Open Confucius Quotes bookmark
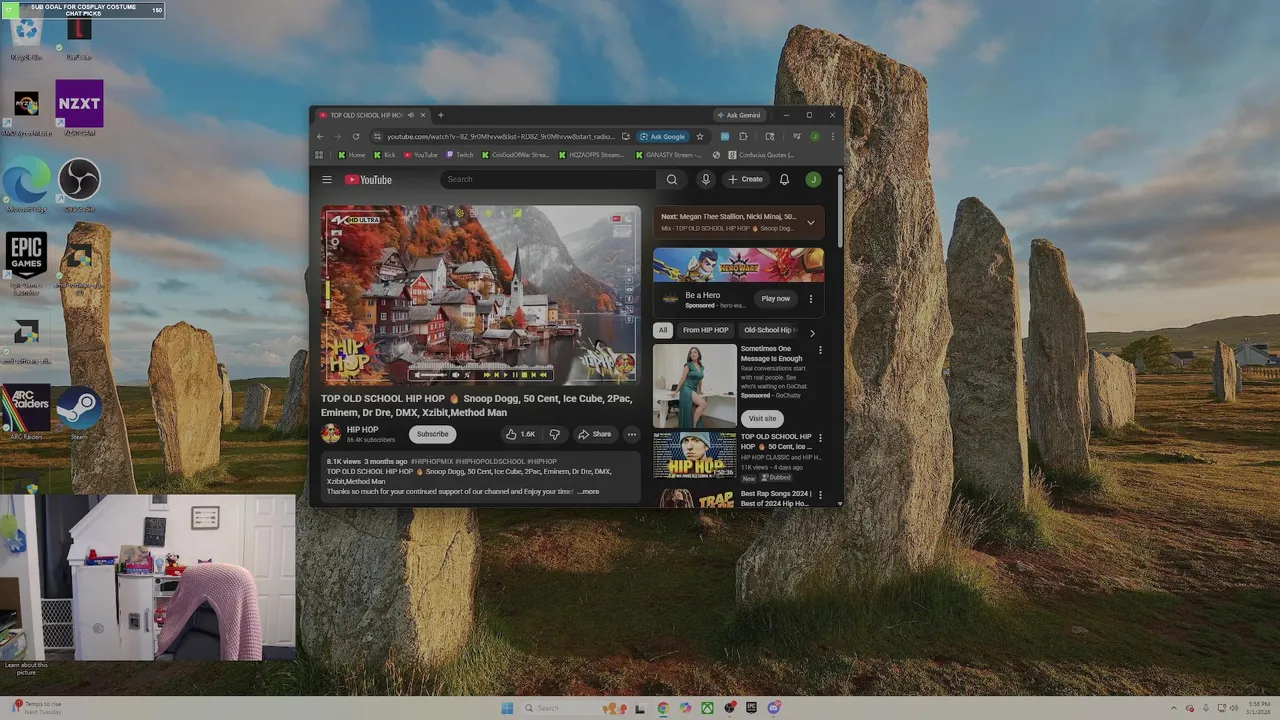Image resolution: width=1280 pixels, height=720 pixels. (x=762, y=155)
